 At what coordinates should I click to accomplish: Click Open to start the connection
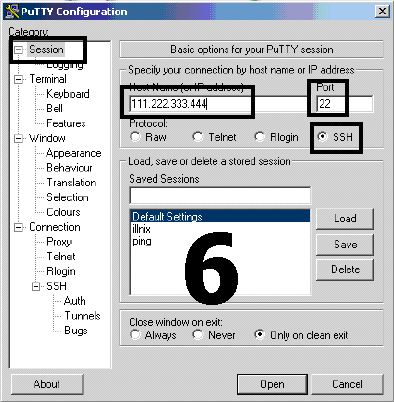[x=272, y=384]
